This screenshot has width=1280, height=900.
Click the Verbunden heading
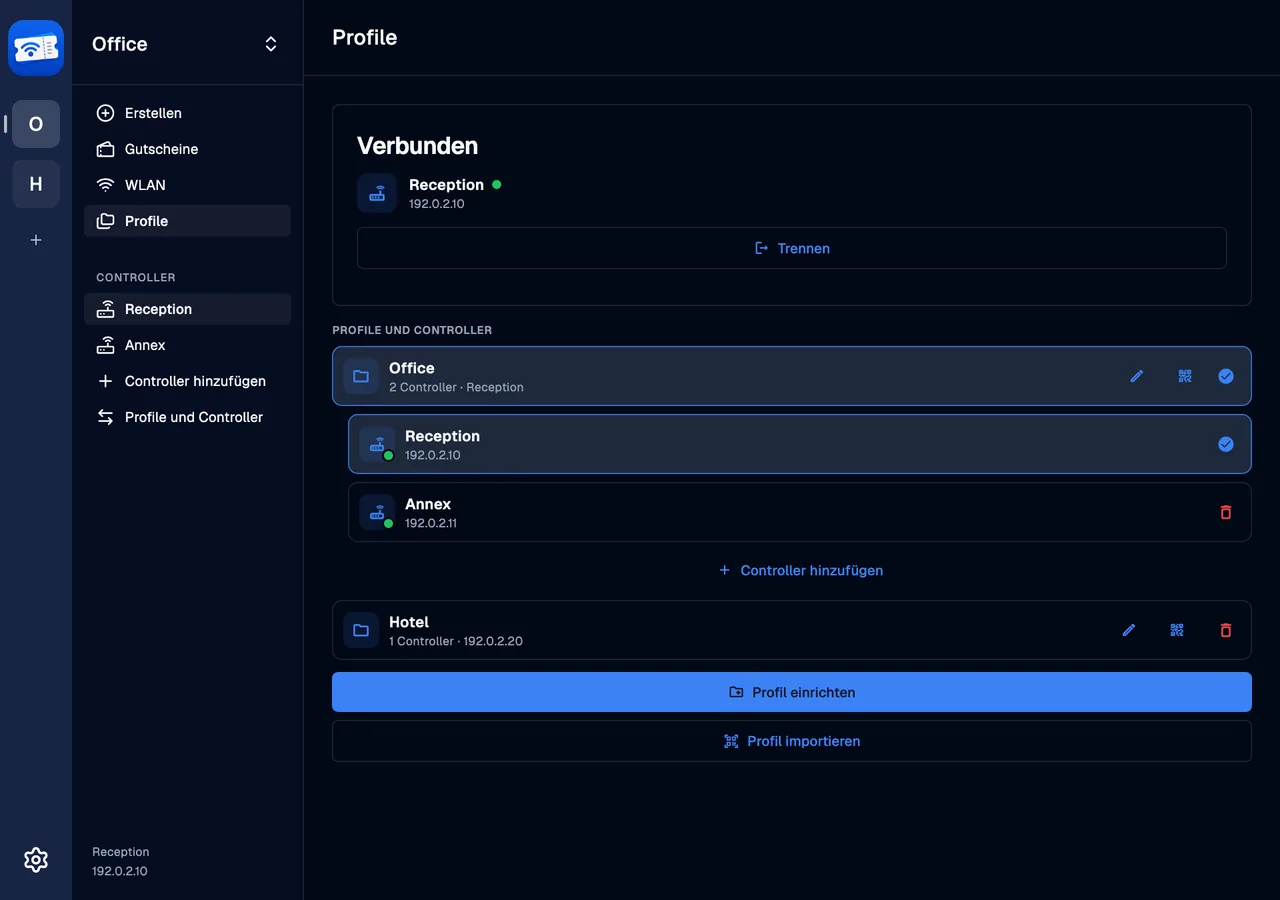[418, 145]
